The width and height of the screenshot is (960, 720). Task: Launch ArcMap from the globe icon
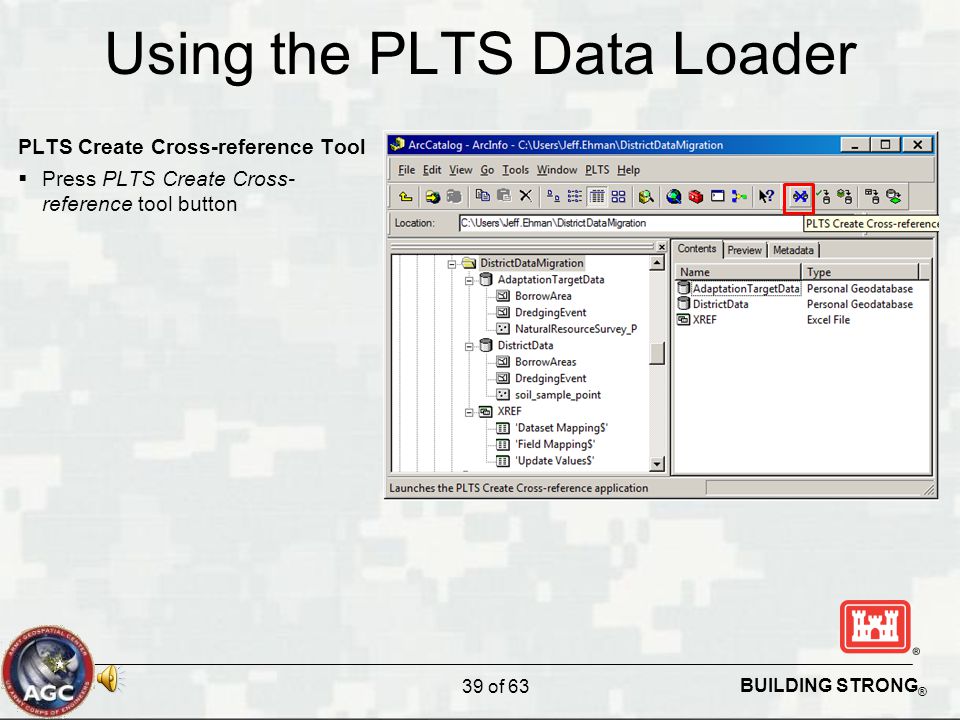pyautogui.click(x=674, y=197)
